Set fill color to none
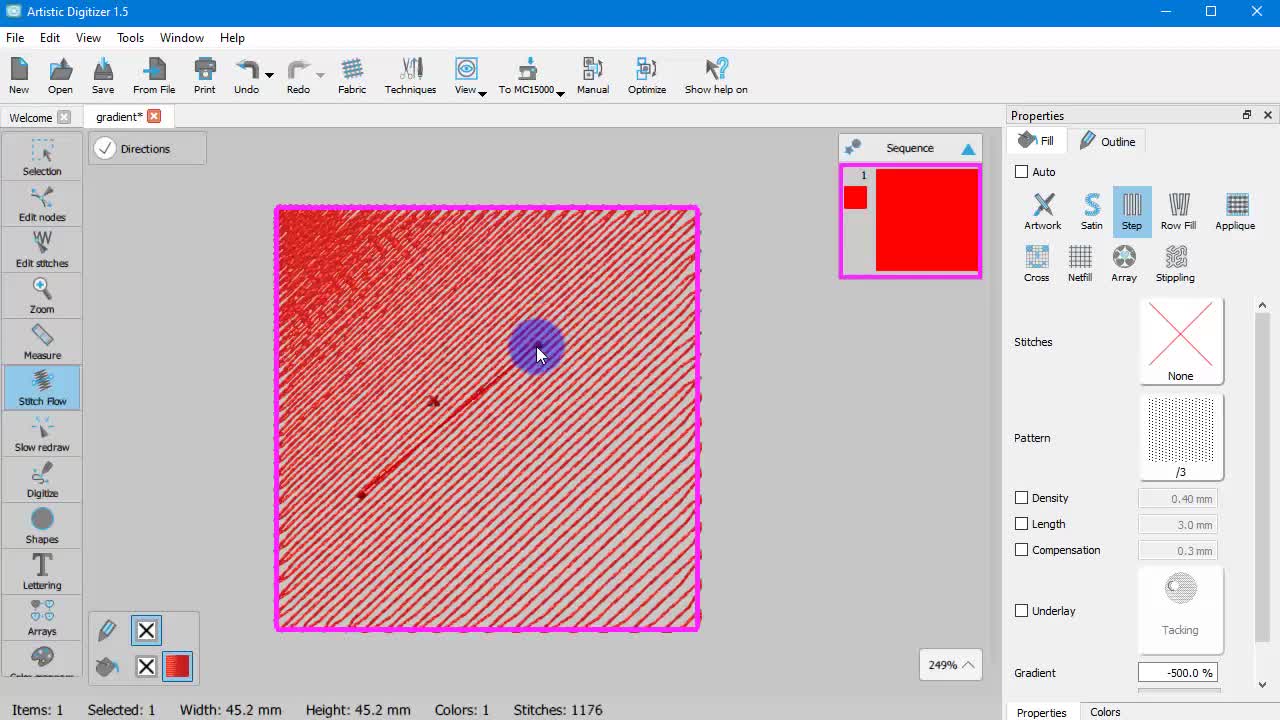The image size is (1280, 720). (146, 666)
